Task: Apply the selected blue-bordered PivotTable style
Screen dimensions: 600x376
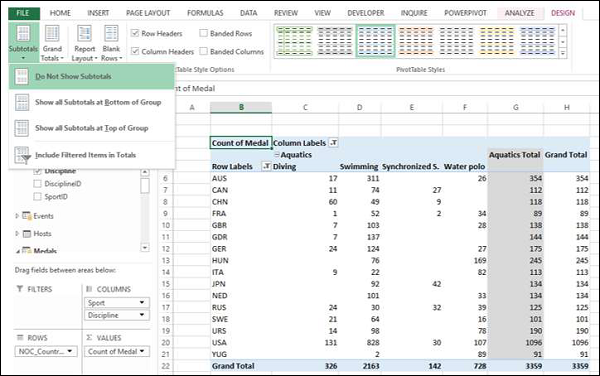Action: coord(375,41)
